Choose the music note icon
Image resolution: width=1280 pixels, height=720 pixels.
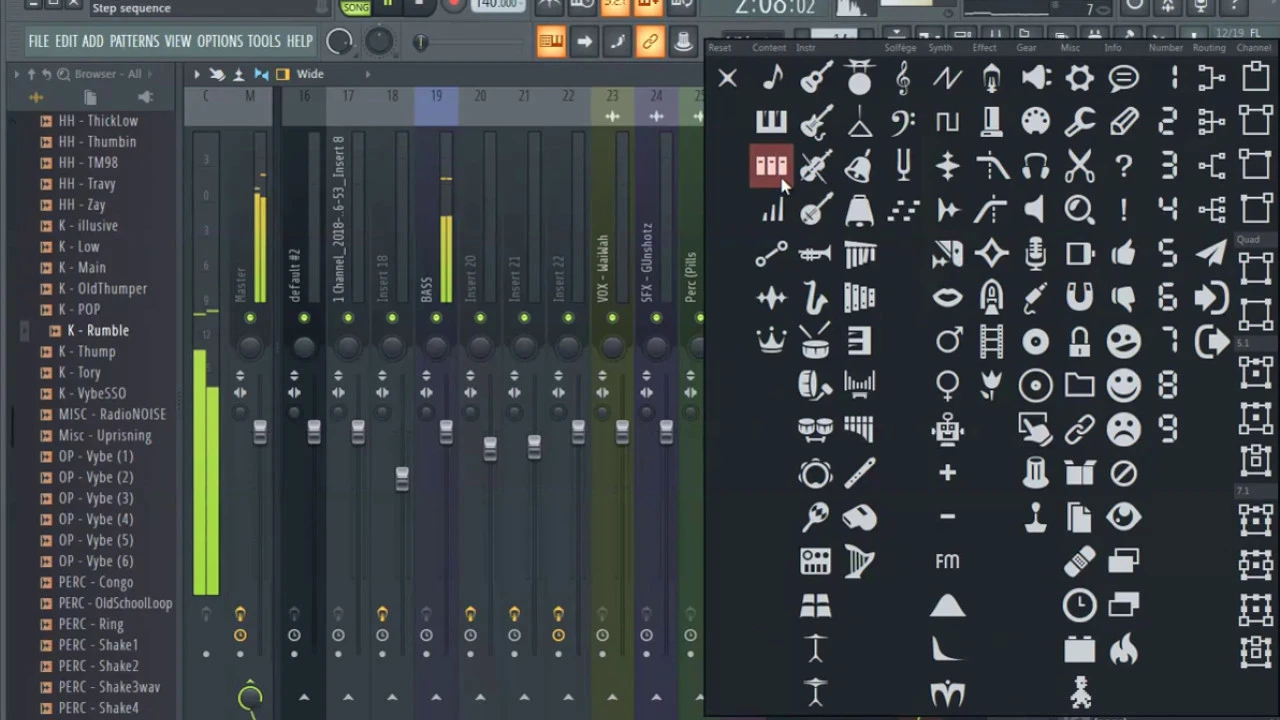tap(772, 77)
